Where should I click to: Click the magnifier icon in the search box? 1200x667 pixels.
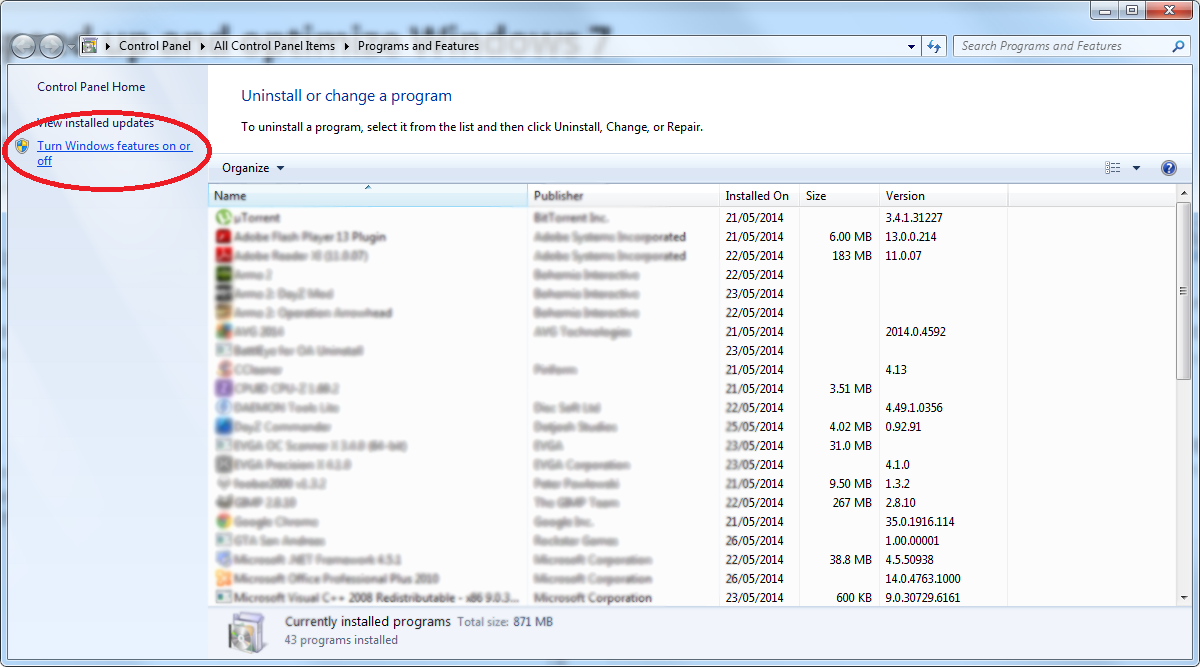[x=1178, y=46]
